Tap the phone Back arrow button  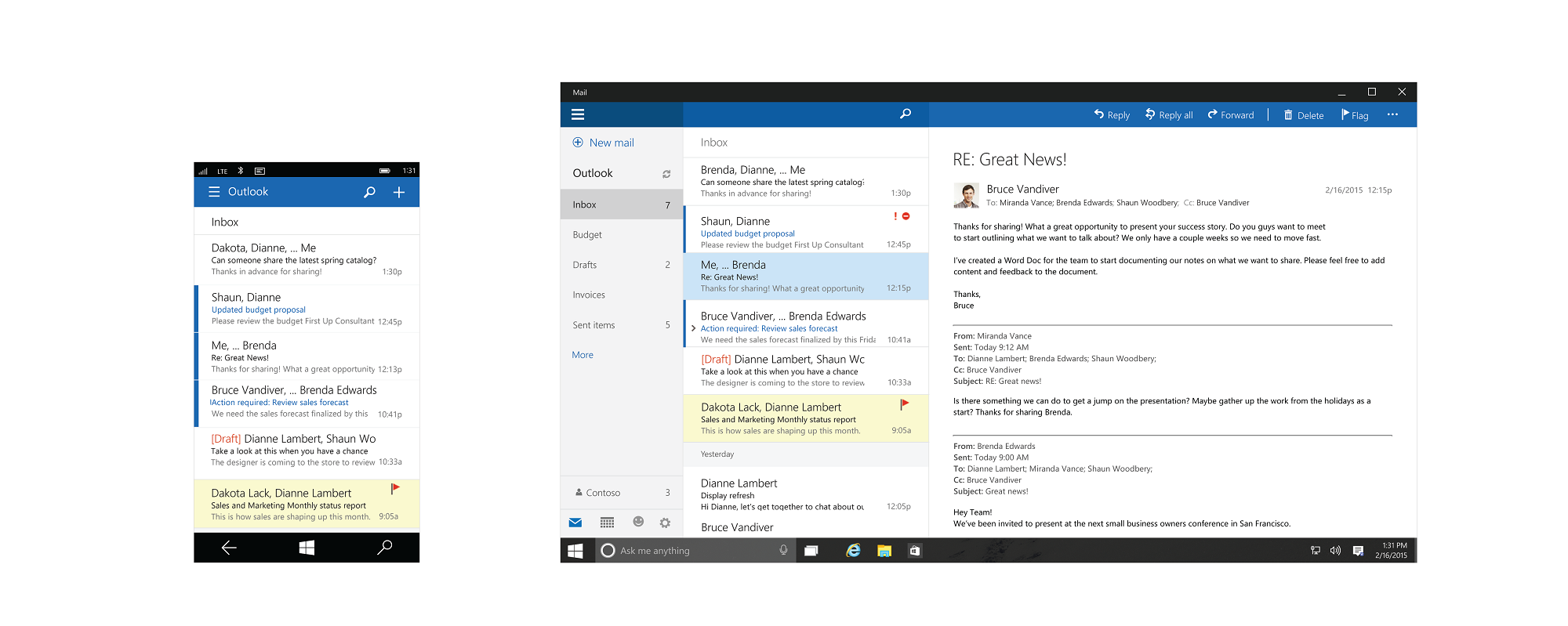[229, 548]
